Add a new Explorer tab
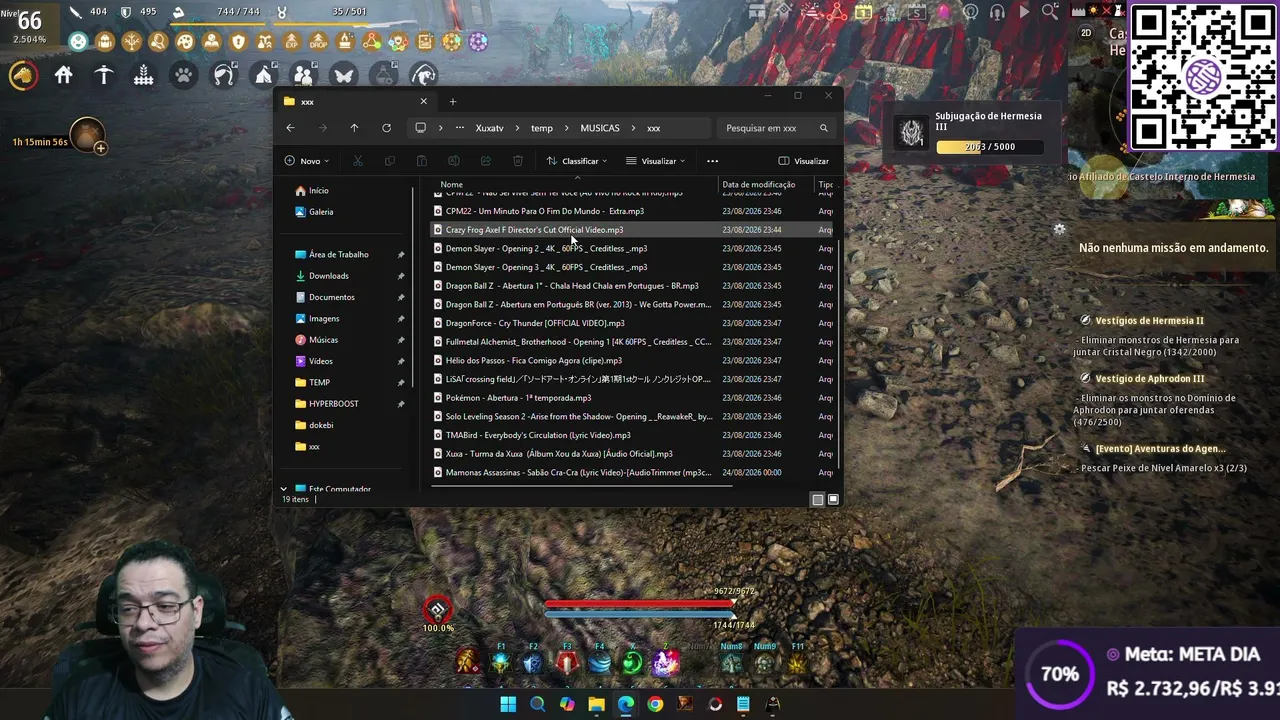The width and height of the screenshot is (1280, 720). 452,101
